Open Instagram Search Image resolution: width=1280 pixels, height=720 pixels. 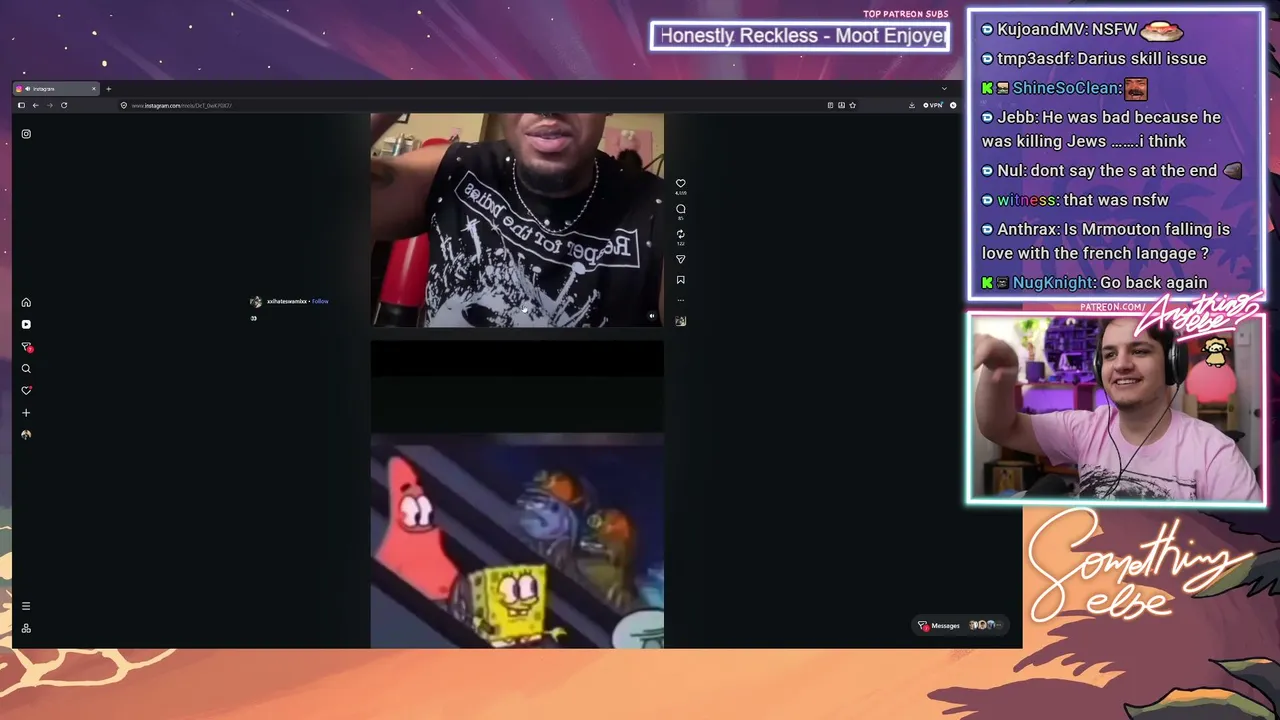tap(26, 369)
